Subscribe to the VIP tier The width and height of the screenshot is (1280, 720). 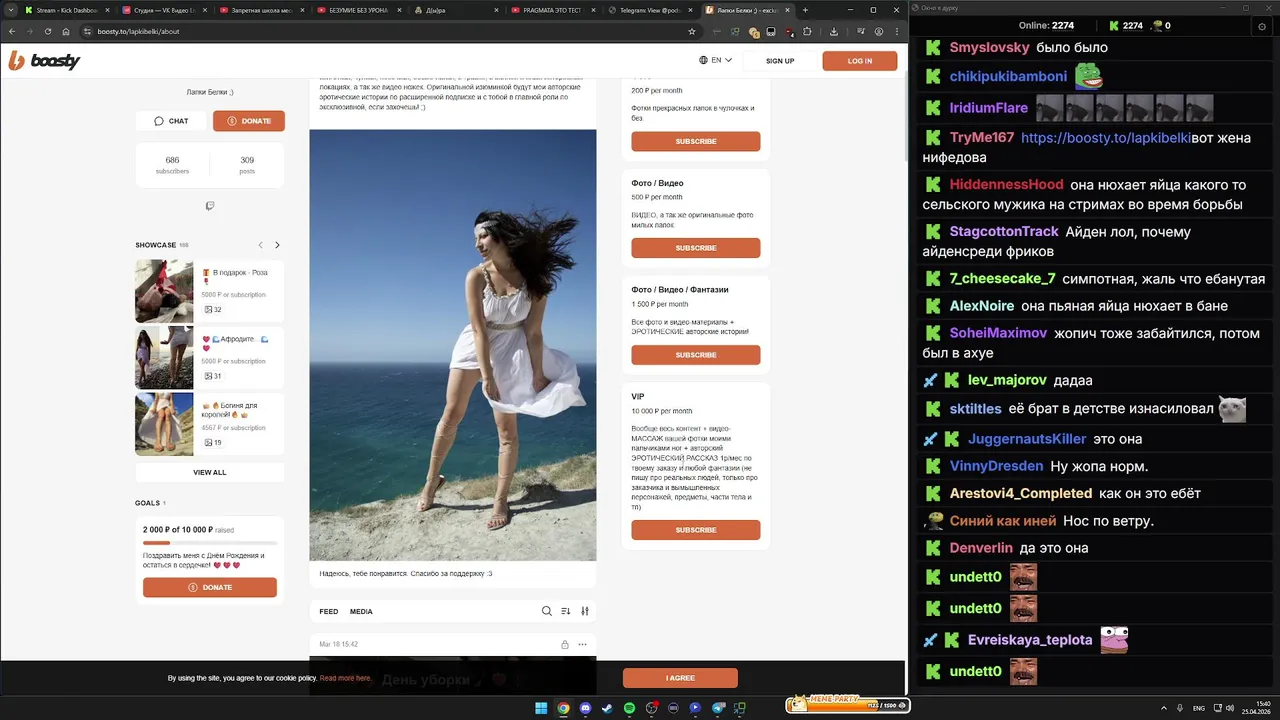click(x=696, y=530)
